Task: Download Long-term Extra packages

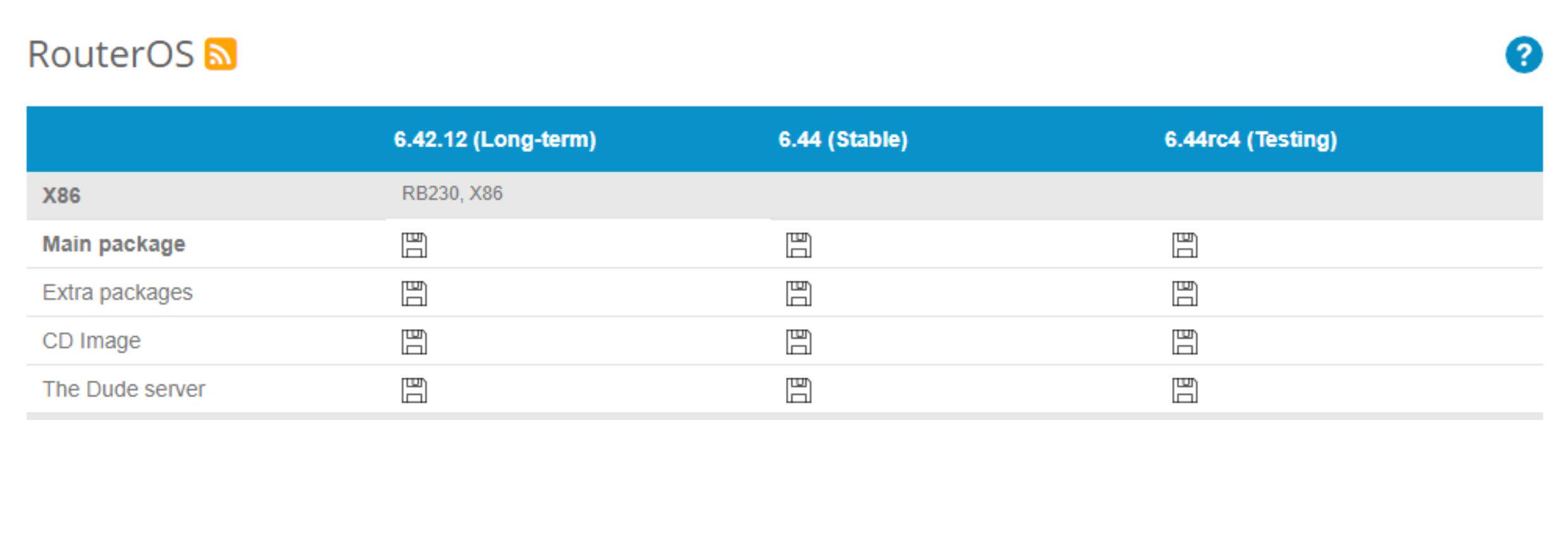Action: [x=414, y=294]
